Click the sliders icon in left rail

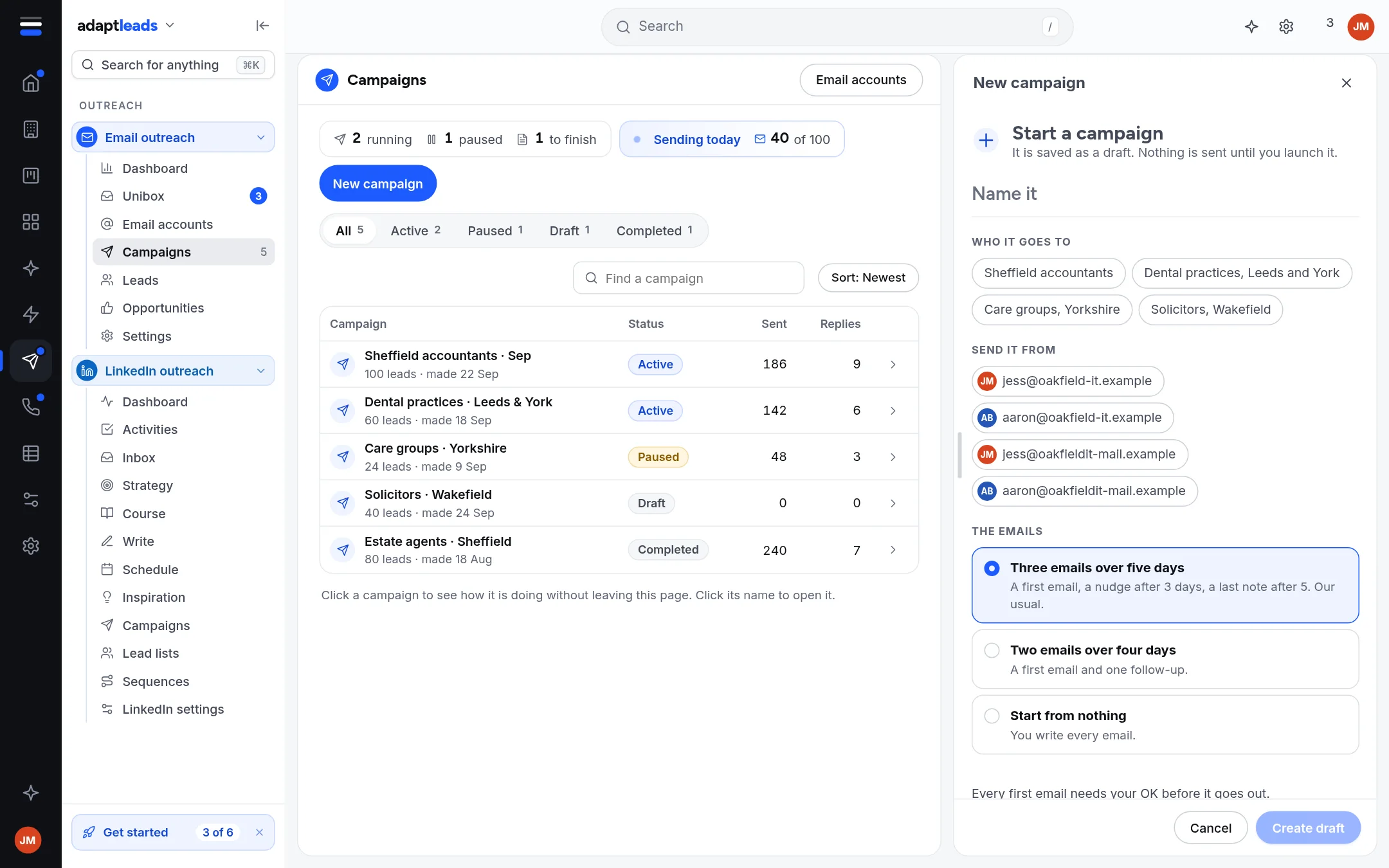coord(31,500)
